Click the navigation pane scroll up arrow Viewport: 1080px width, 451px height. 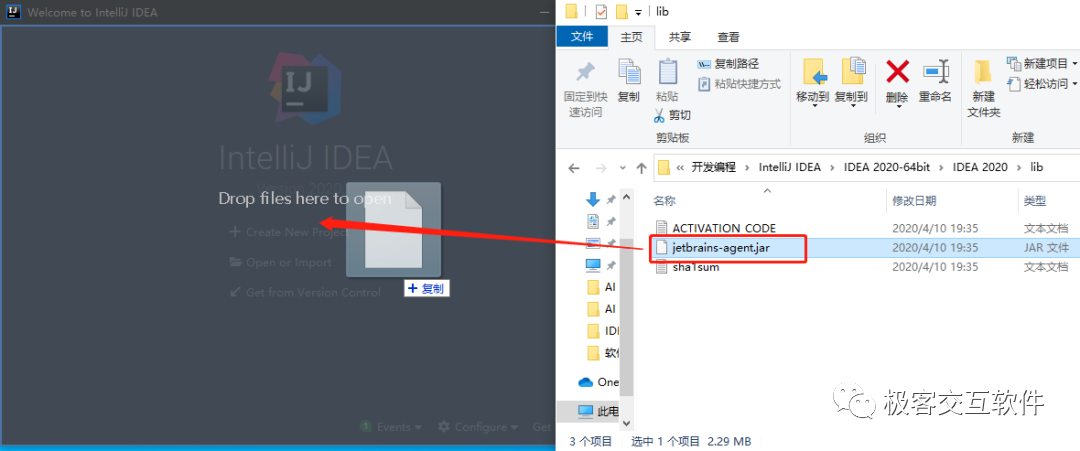(x=626, y=198)
